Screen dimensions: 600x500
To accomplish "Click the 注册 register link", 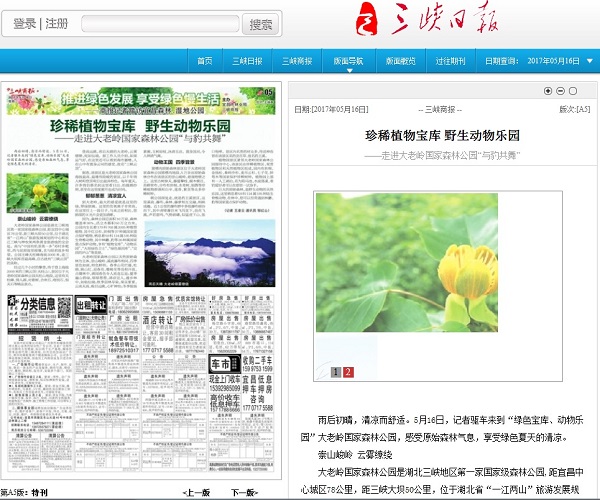I will tap(58, 24).
